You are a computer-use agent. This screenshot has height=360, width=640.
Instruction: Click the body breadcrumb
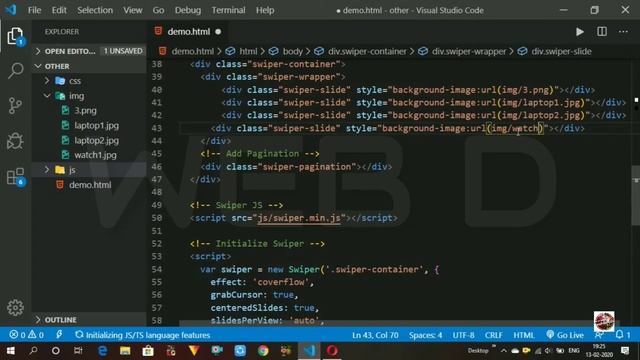[292, 51]
